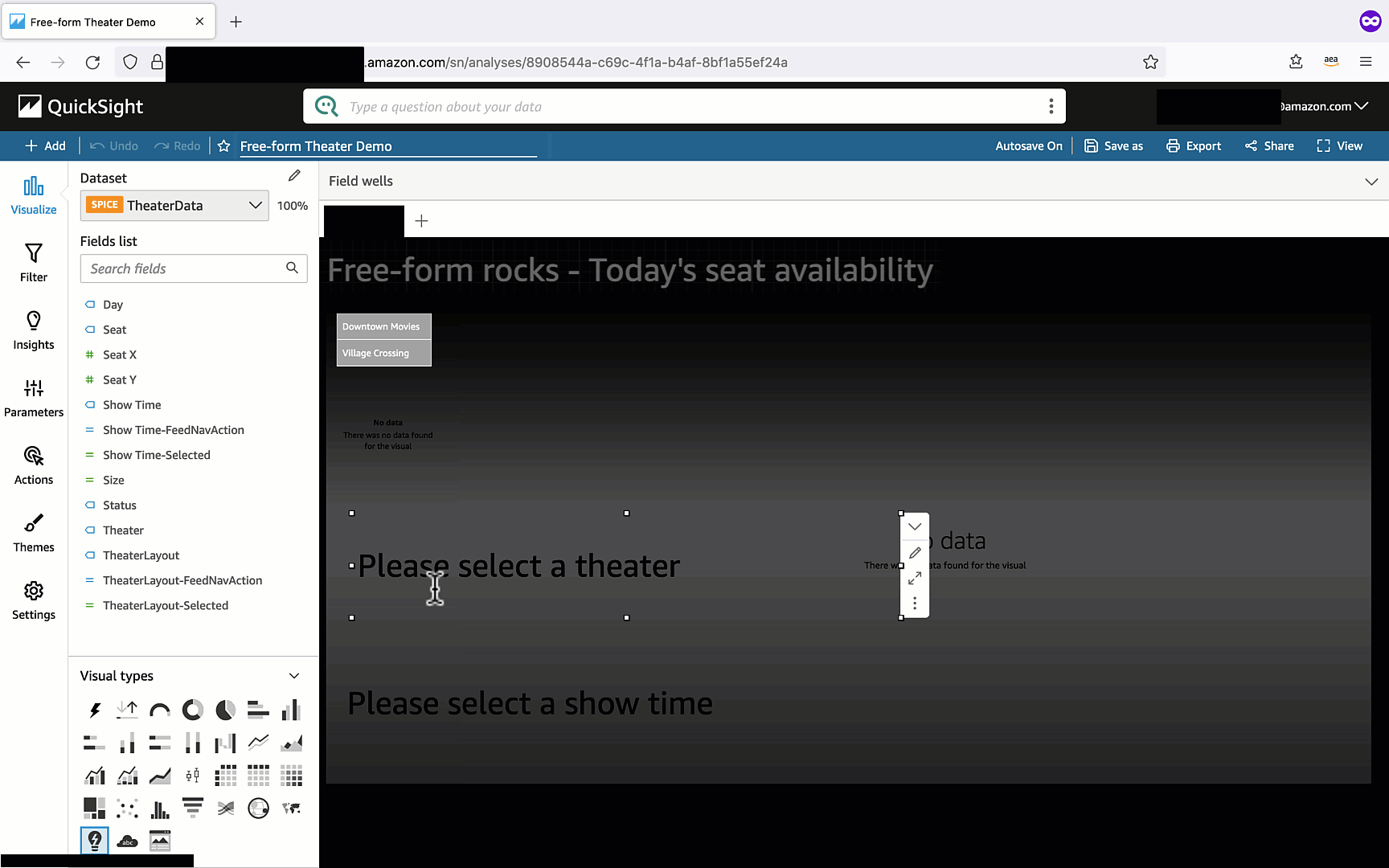Click the Free-form Theater Demo name field

click(388, 146)
